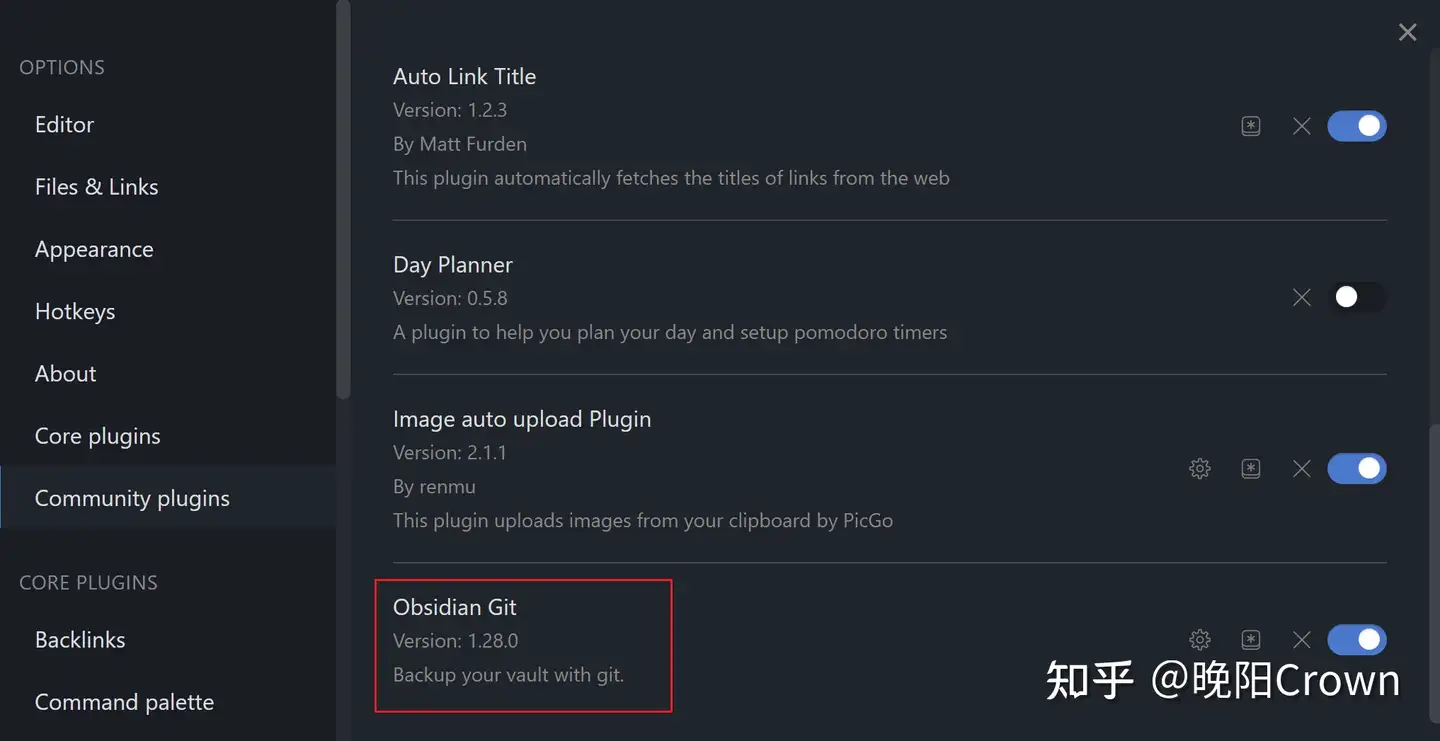The image size is (1440, 741).
Task: Open hotkeys for Image auto upload Plugin
Action: point(1251,468)
